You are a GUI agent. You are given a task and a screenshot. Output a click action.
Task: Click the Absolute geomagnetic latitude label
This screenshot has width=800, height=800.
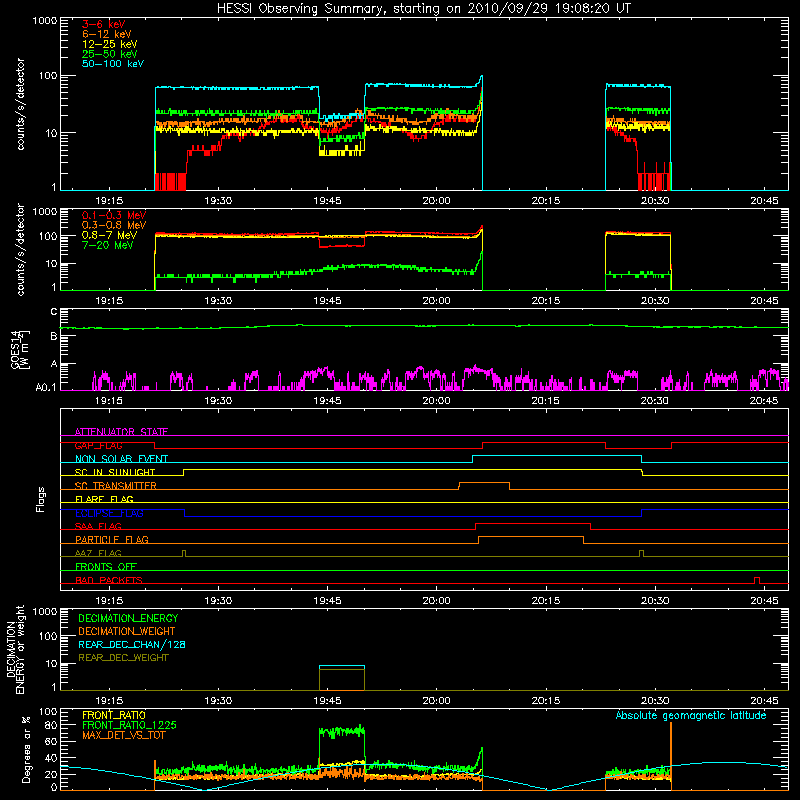691,715
